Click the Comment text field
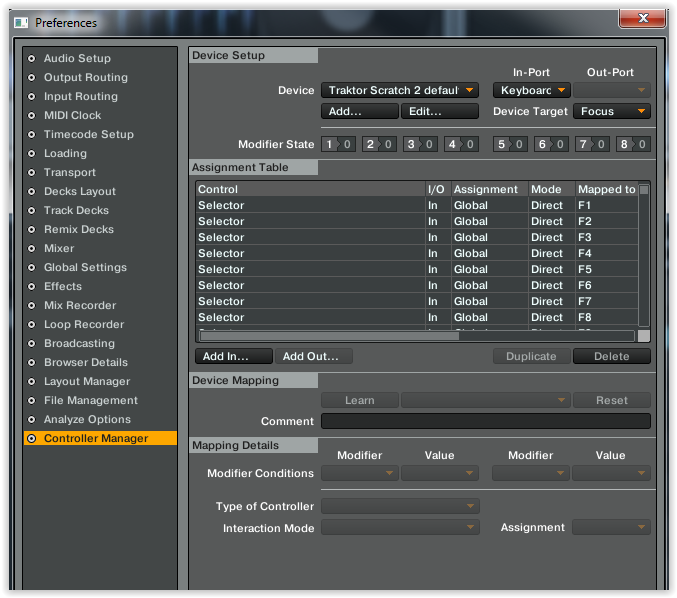 click(485, 422)
